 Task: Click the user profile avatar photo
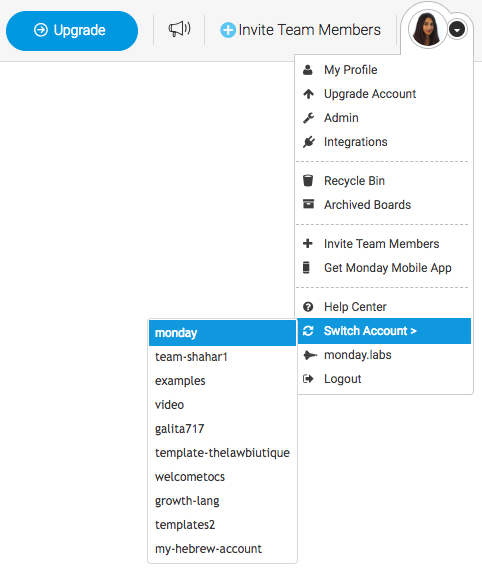coord(427,29)
